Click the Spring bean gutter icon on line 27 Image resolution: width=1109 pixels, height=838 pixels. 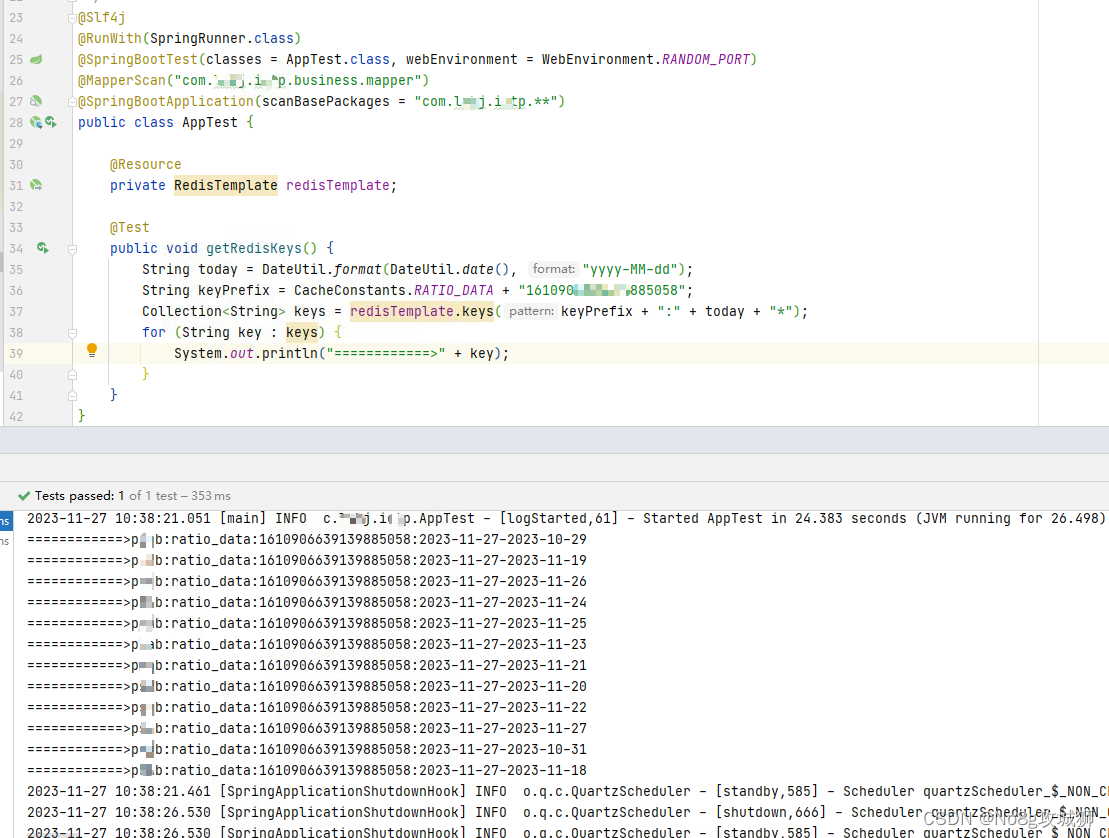click(35, 101)
